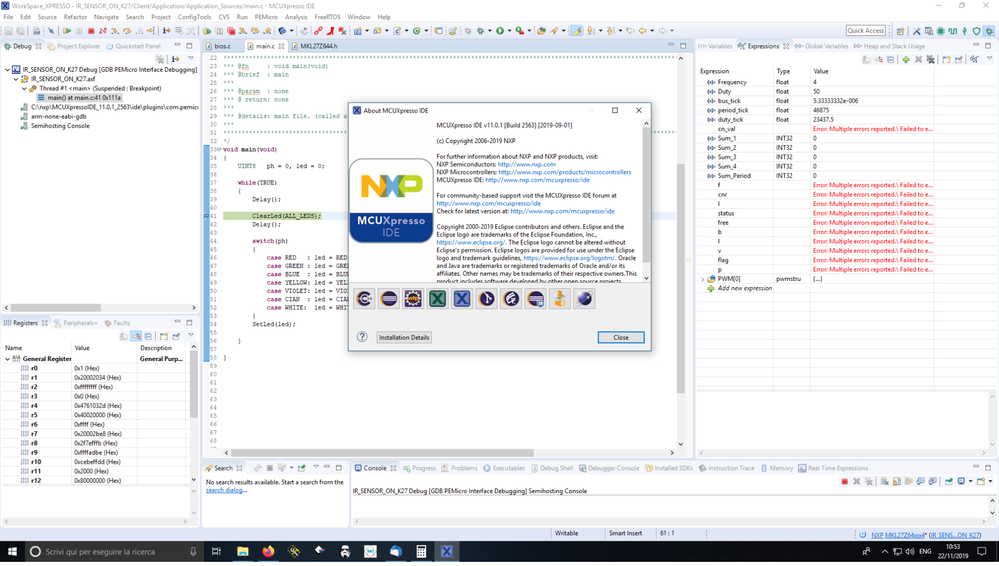Click the Installation Details button
The image size is (999, 566).
[x=404, y=337]
